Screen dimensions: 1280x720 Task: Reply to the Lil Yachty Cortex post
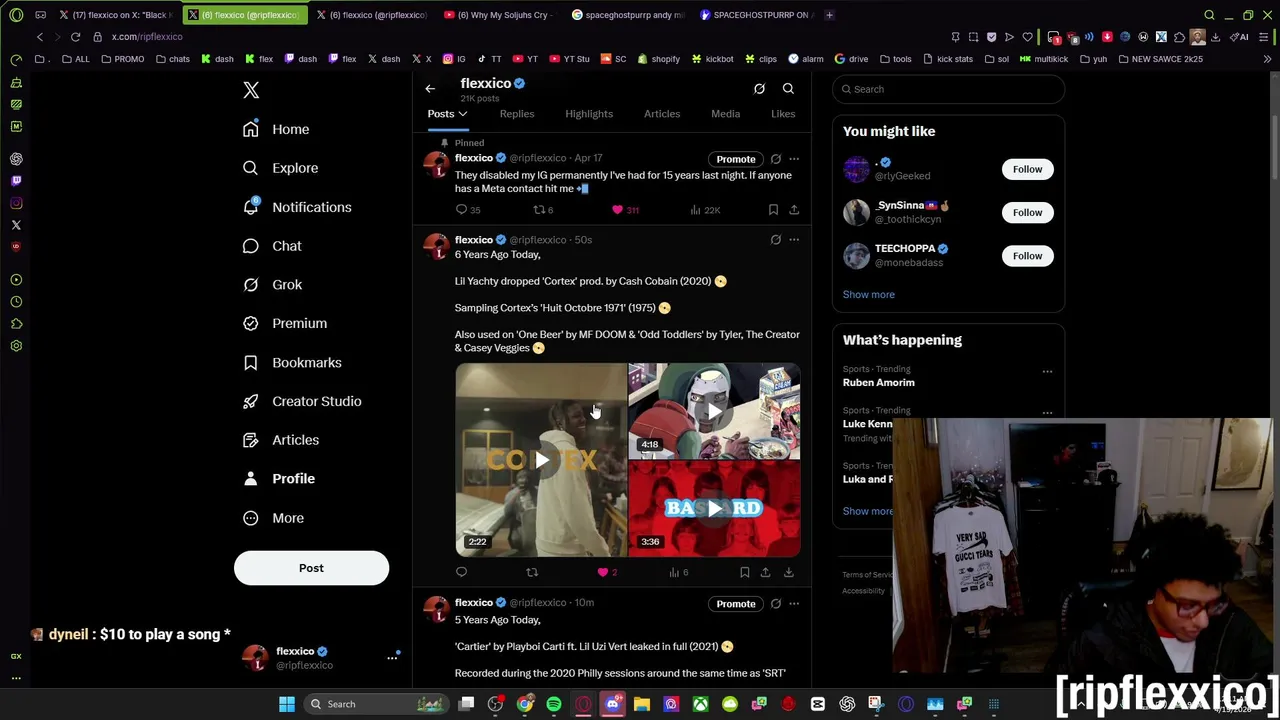[461, 572]
